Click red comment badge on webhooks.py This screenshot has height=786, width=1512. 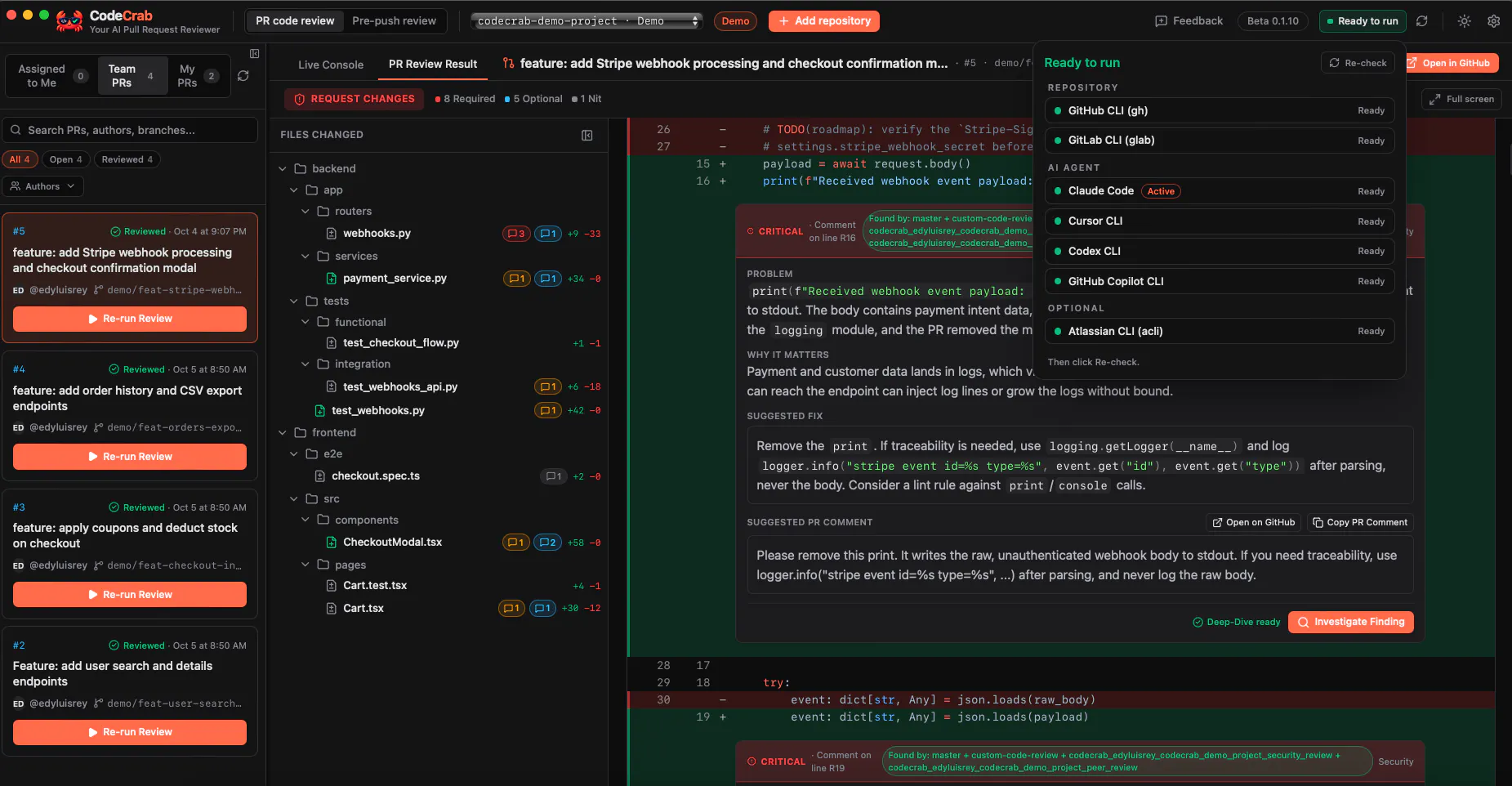pos(515,234)
